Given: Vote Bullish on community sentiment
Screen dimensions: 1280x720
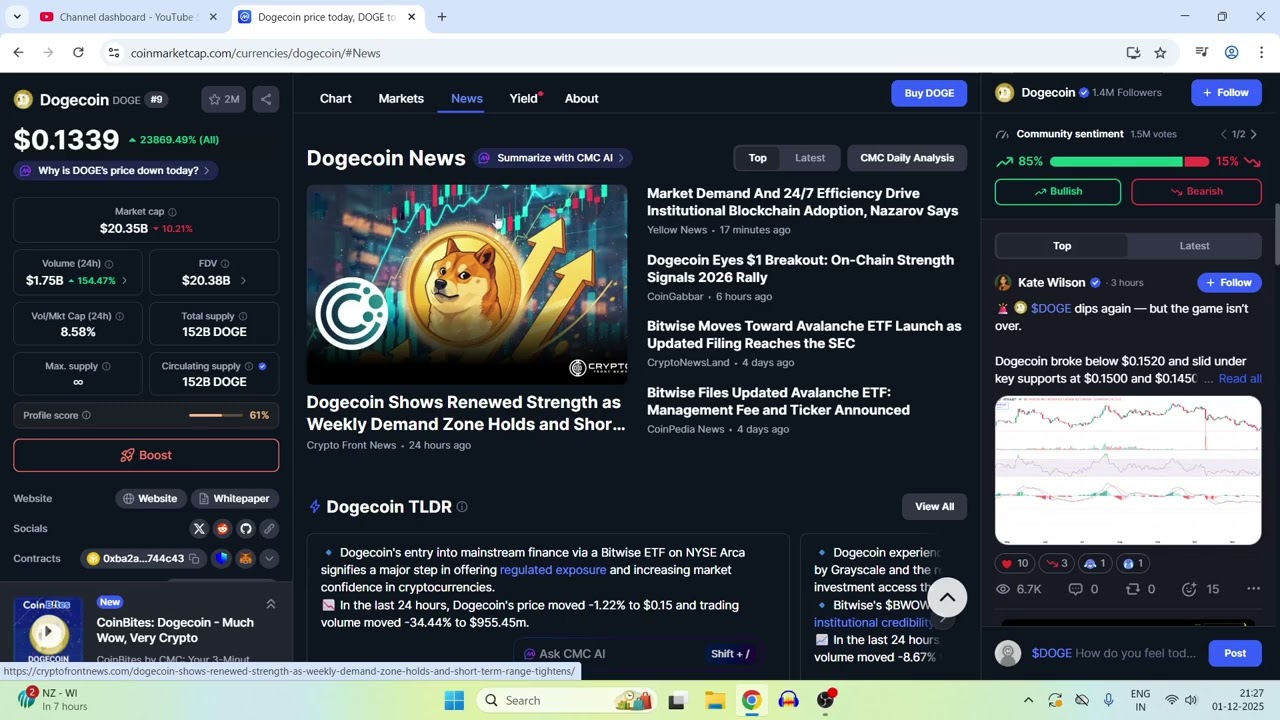Looking at the screenshot, I should [1058, 191].
